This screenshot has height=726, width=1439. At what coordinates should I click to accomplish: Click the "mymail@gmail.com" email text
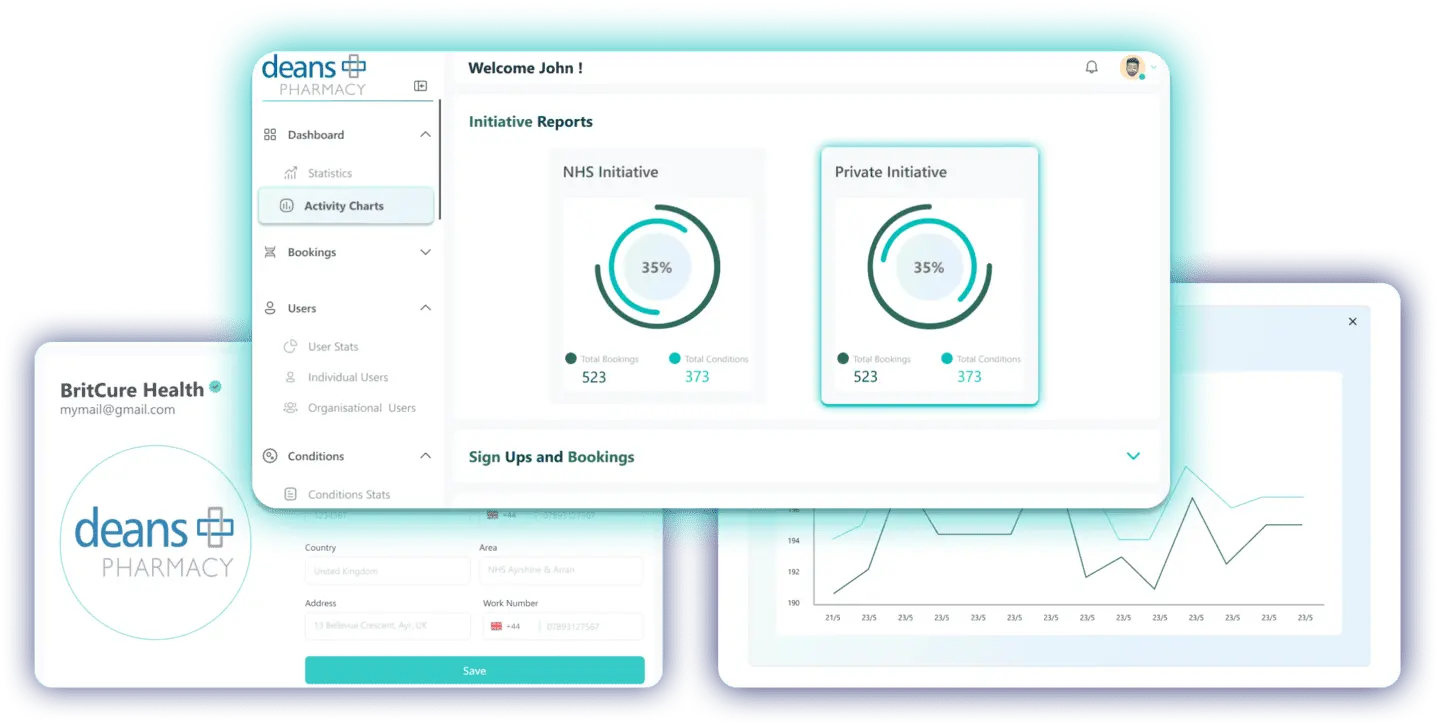coord(117,410)
